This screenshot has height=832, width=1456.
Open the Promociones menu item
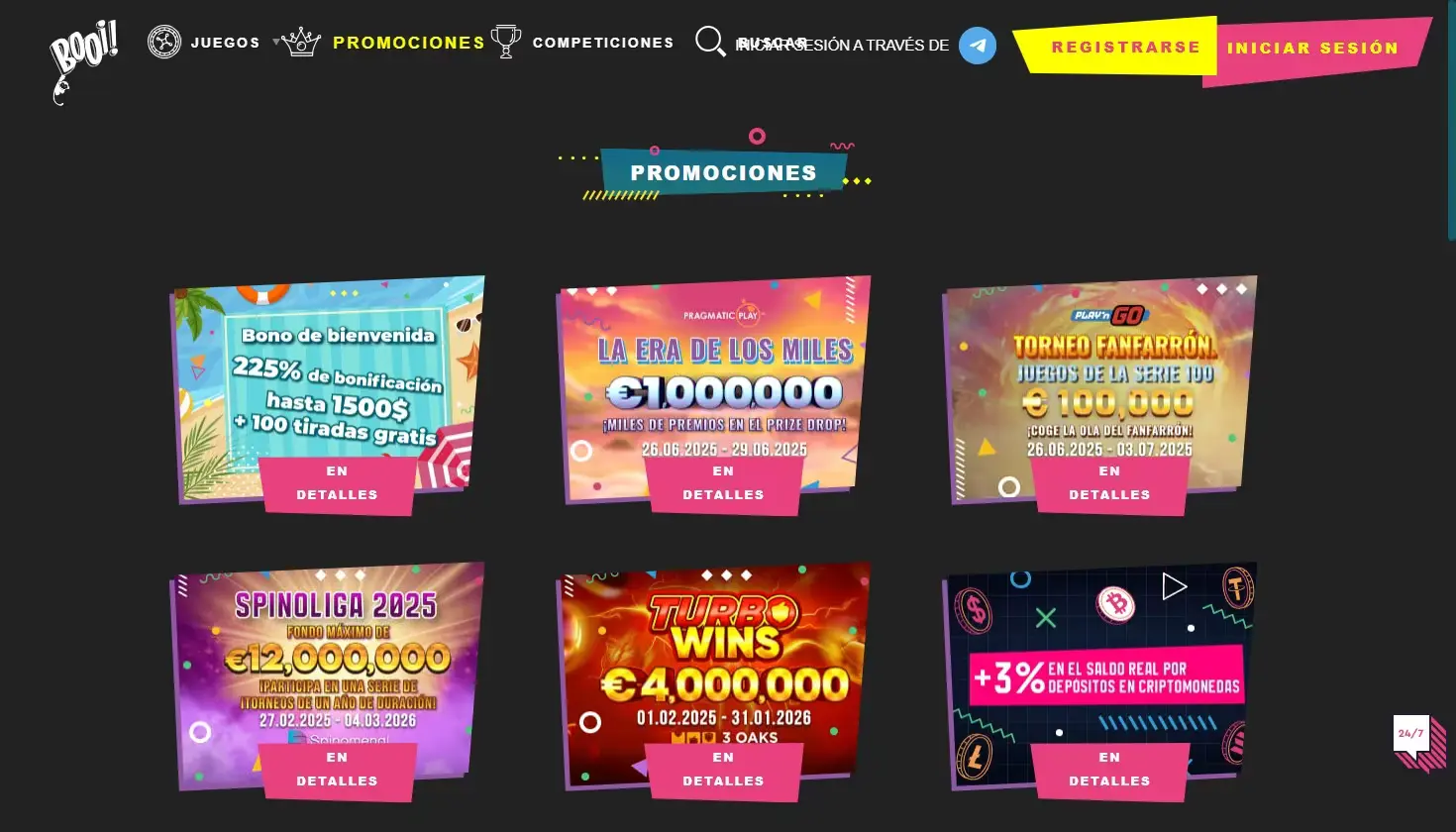pos(409,43)
